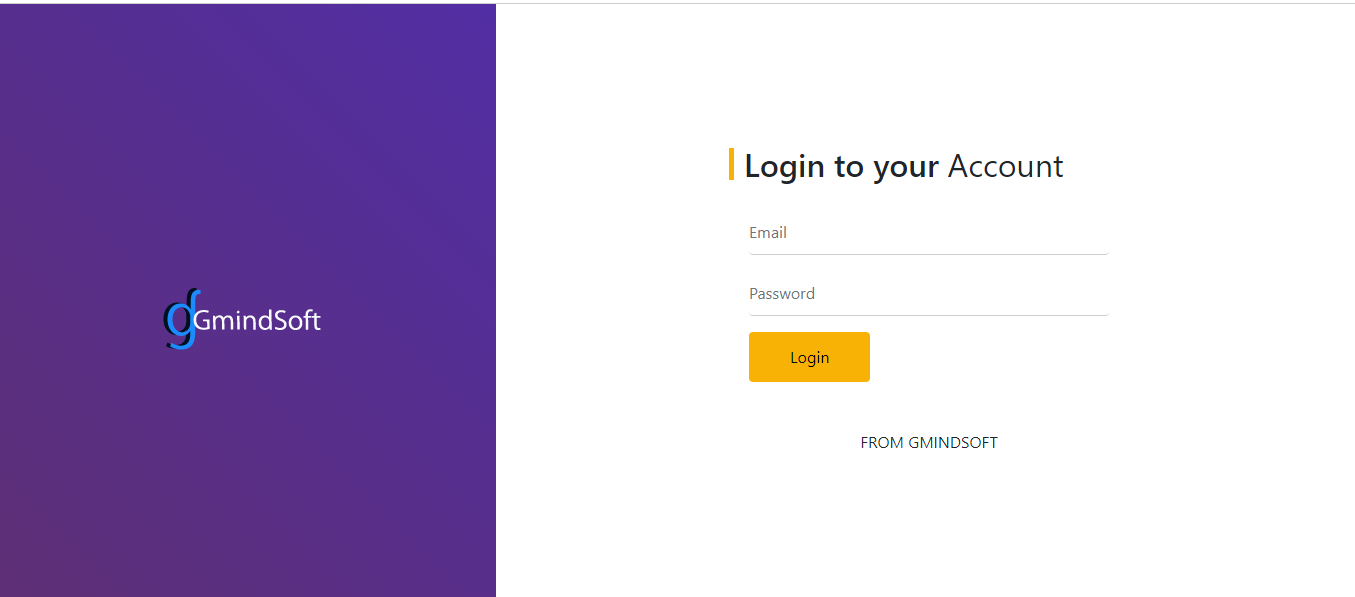The width and height of the screenshot is (1355, 597).
Task: Click the underline beneath the Password field
Action: click(x=928, y=315)
